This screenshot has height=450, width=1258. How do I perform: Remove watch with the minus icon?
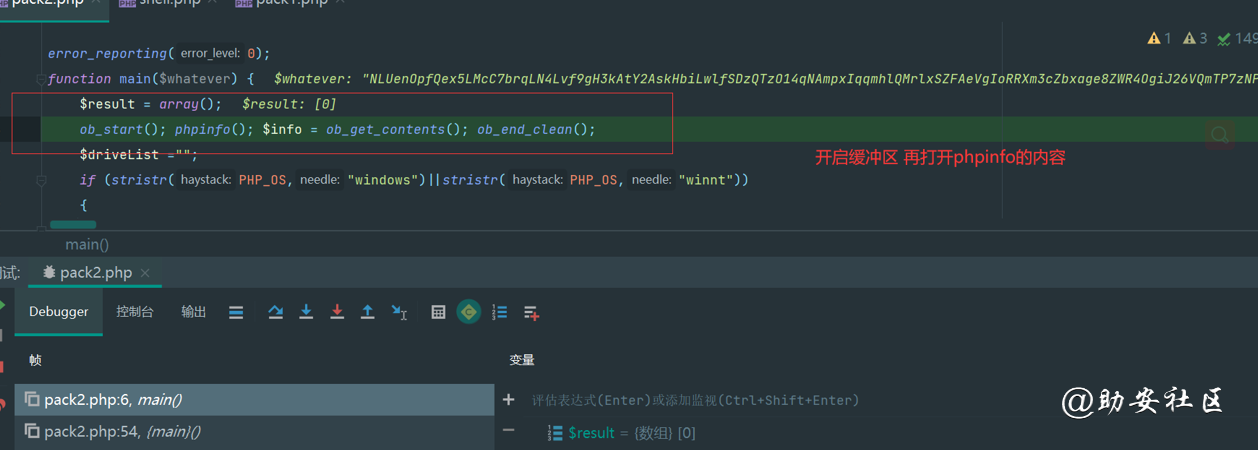(x=509, y=430)
